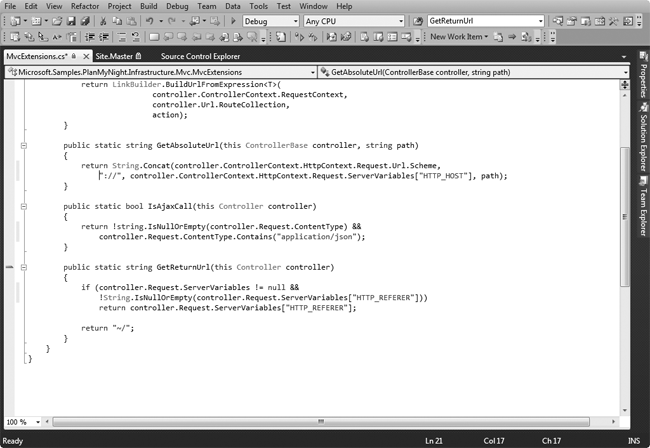
Task: Open the Help menu
Action: (344, 6)
